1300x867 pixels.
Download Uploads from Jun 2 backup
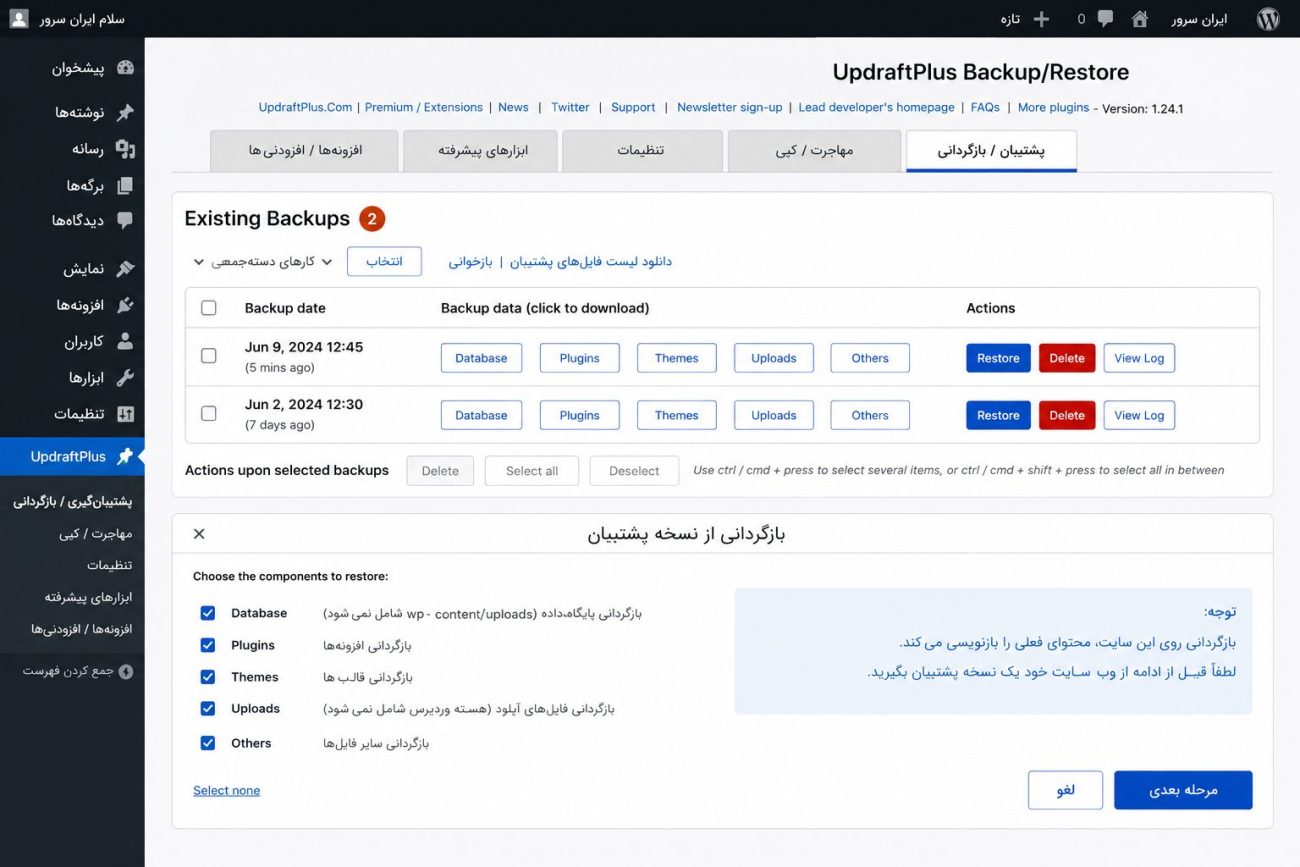click(x=774, y=415)
